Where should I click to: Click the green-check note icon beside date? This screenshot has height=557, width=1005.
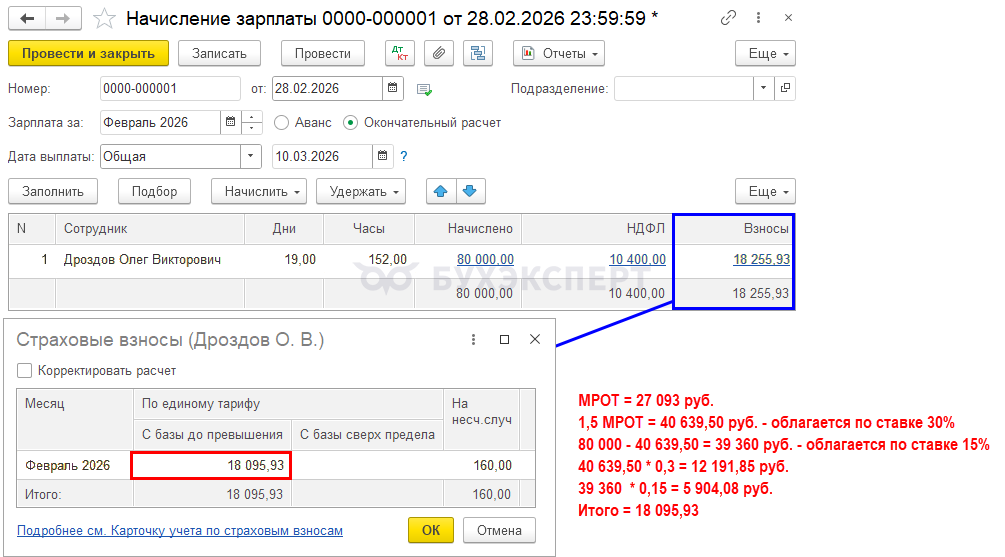424,89
